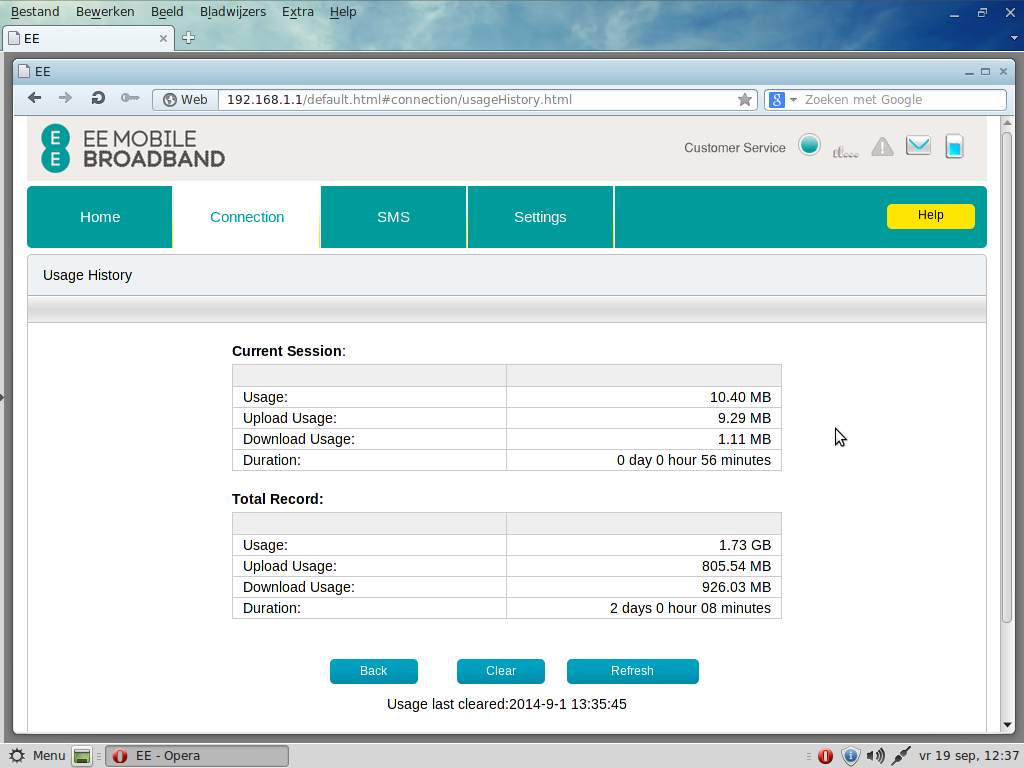Open the tab list dropdown arrow
1024x768 pixels.
[1014, 38]
